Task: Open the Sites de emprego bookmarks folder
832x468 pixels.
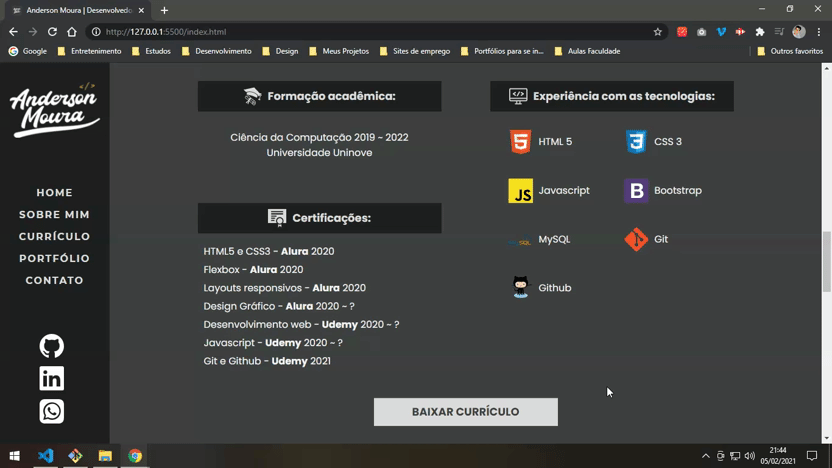Action: pos(415,51)
